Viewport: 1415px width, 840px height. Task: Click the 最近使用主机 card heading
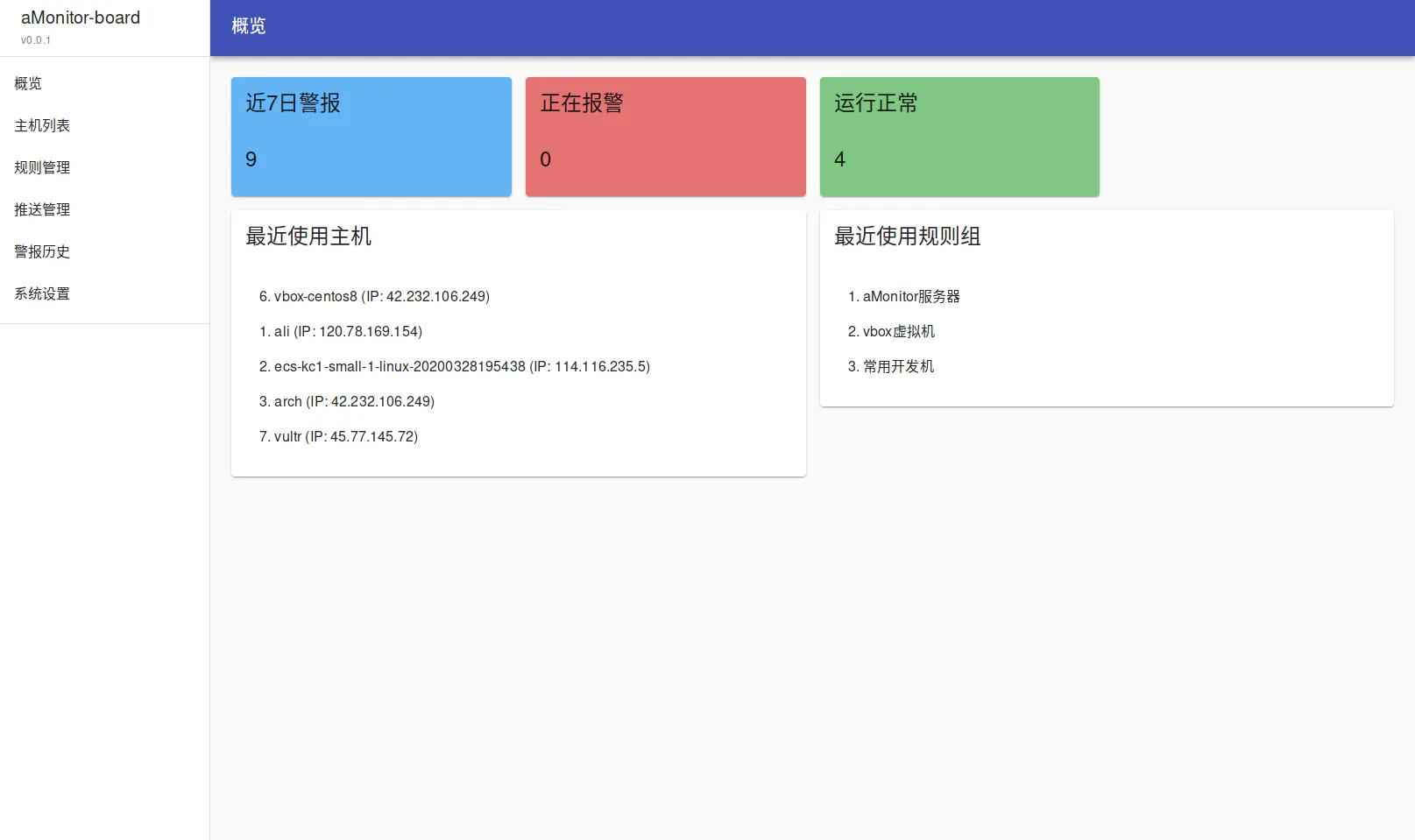pyautogui.click(x=308, y=236)
